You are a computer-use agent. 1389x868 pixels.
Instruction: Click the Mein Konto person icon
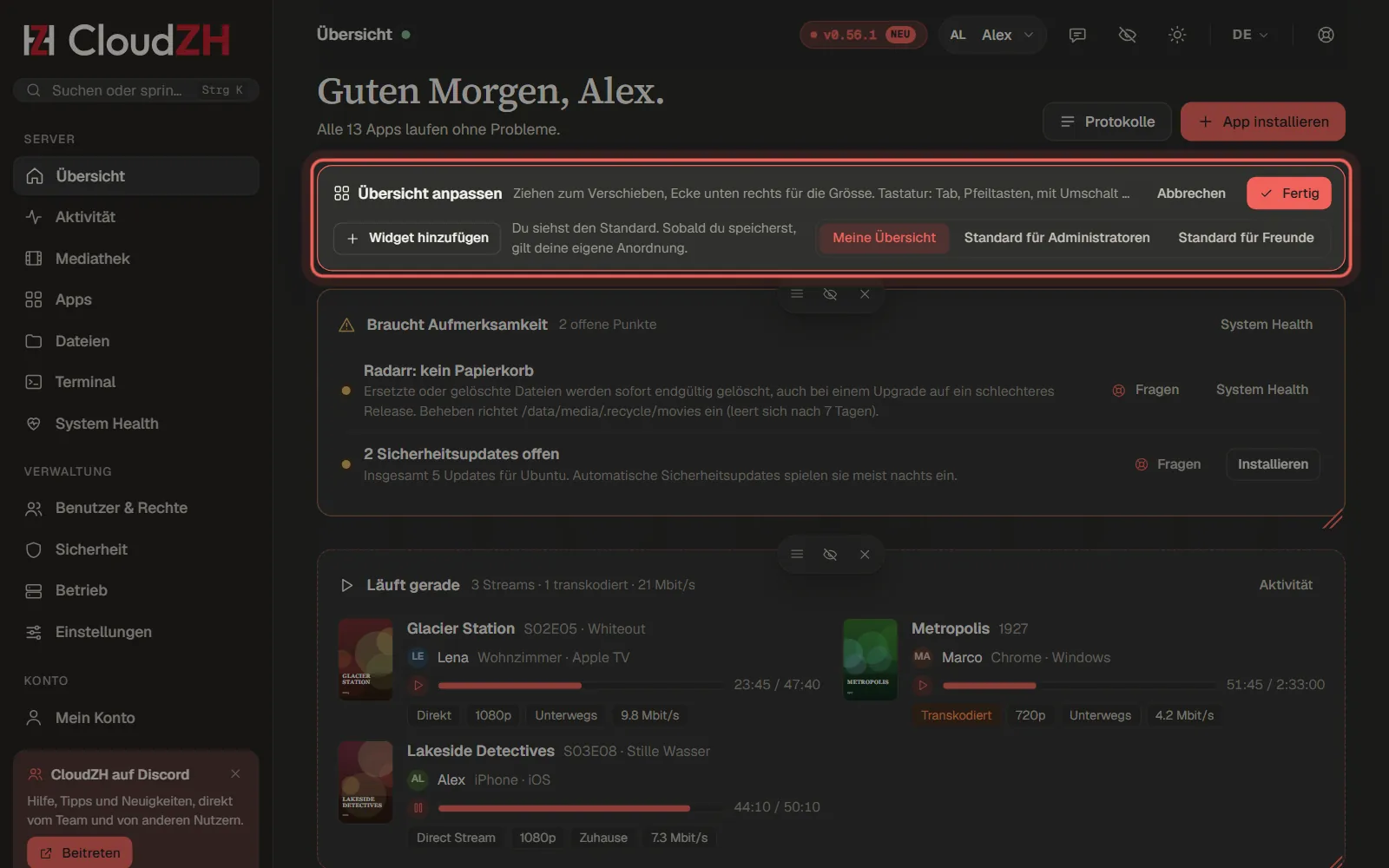click(x=34, y=718)
